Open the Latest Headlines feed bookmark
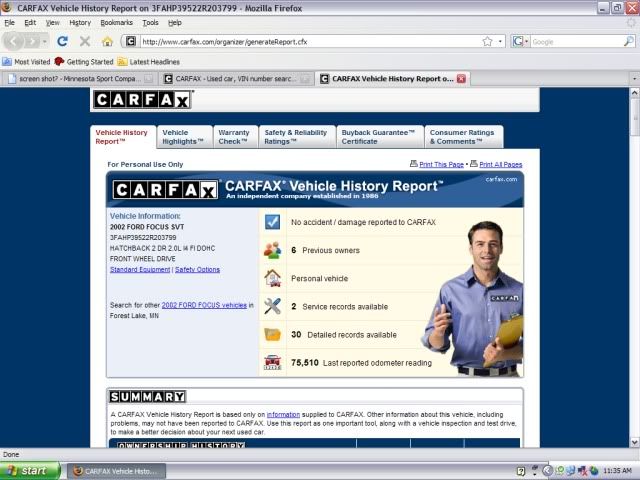 point(149,62)
